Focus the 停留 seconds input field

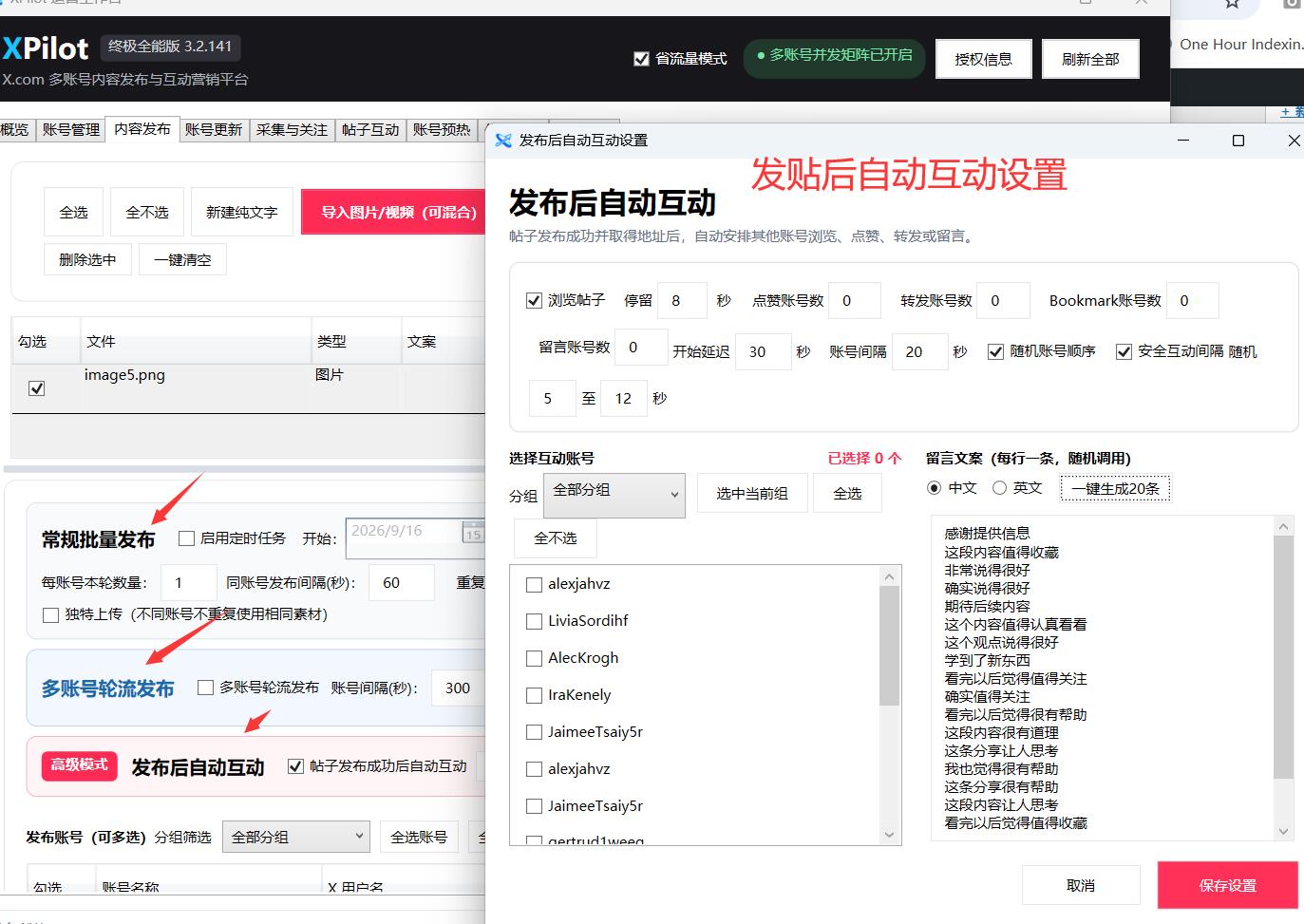coord(682,300)
